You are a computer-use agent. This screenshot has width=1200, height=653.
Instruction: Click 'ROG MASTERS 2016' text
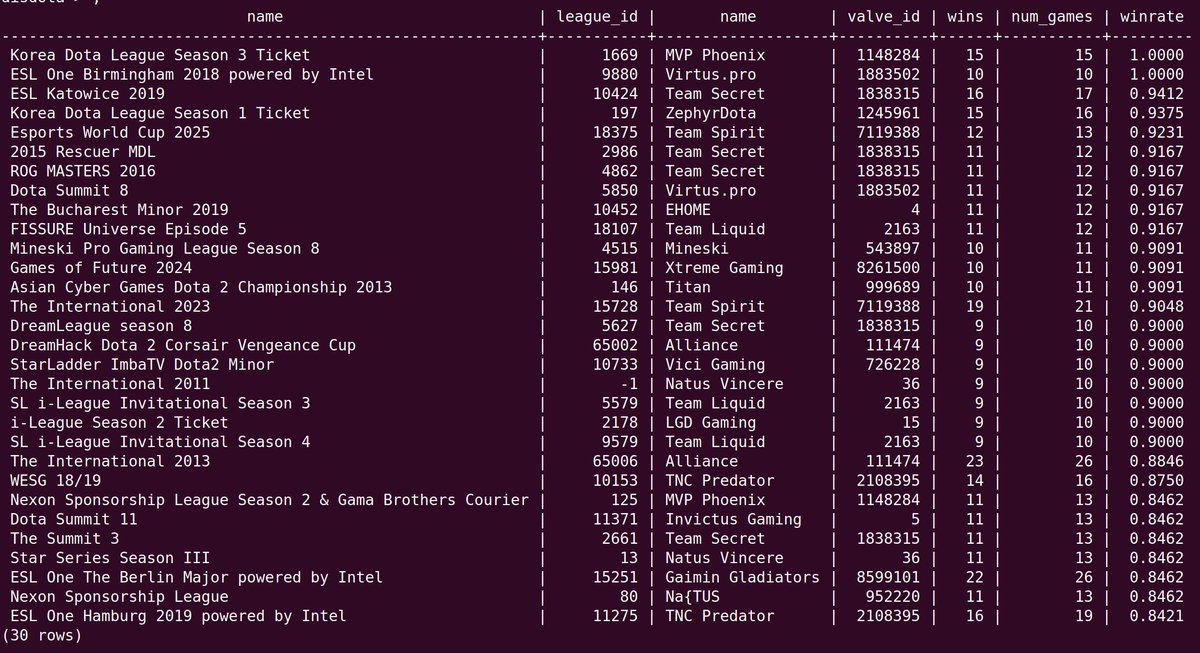pos(83,171)
